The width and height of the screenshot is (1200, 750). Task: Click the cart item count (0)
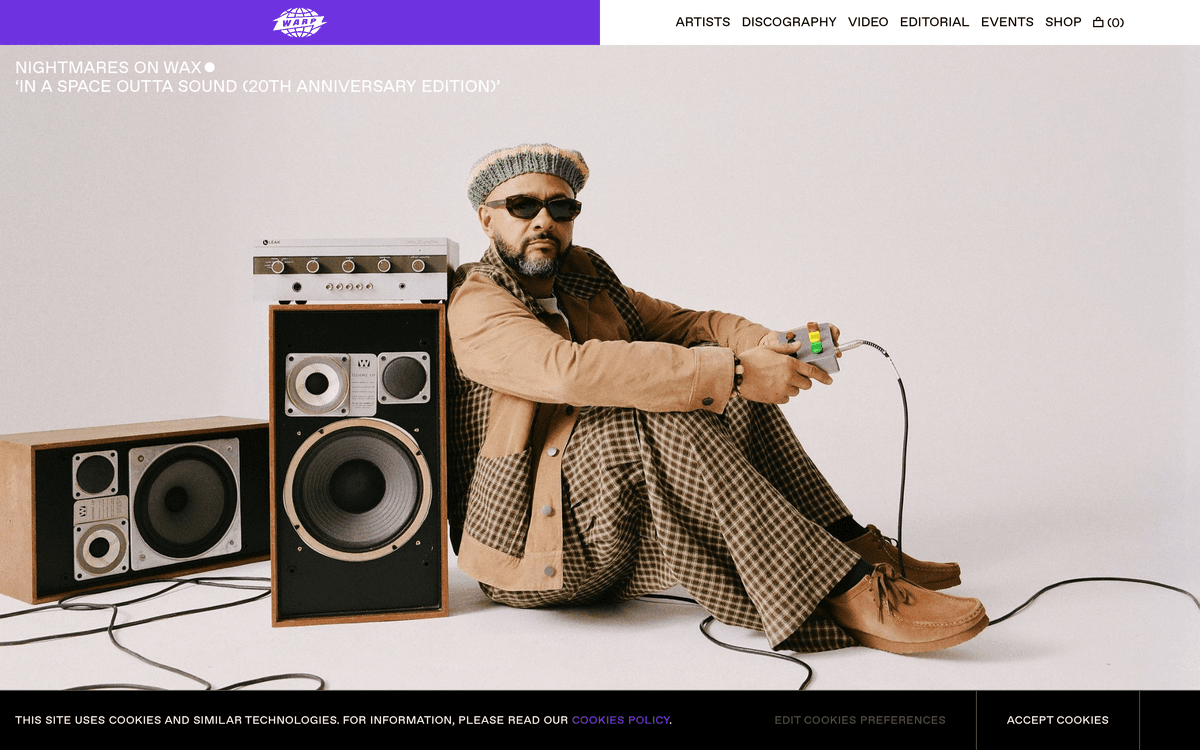click(1116, 22)
